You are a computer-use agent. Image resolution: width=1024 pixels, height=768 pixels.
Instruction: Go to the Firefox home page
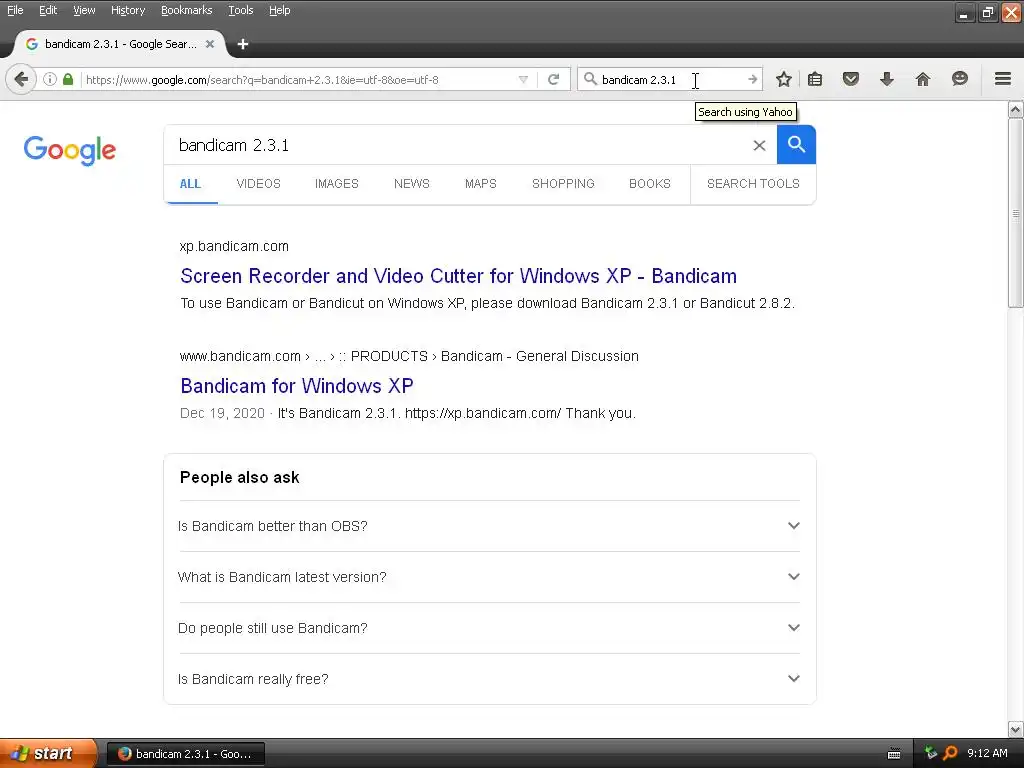click(x=922, y=80)
